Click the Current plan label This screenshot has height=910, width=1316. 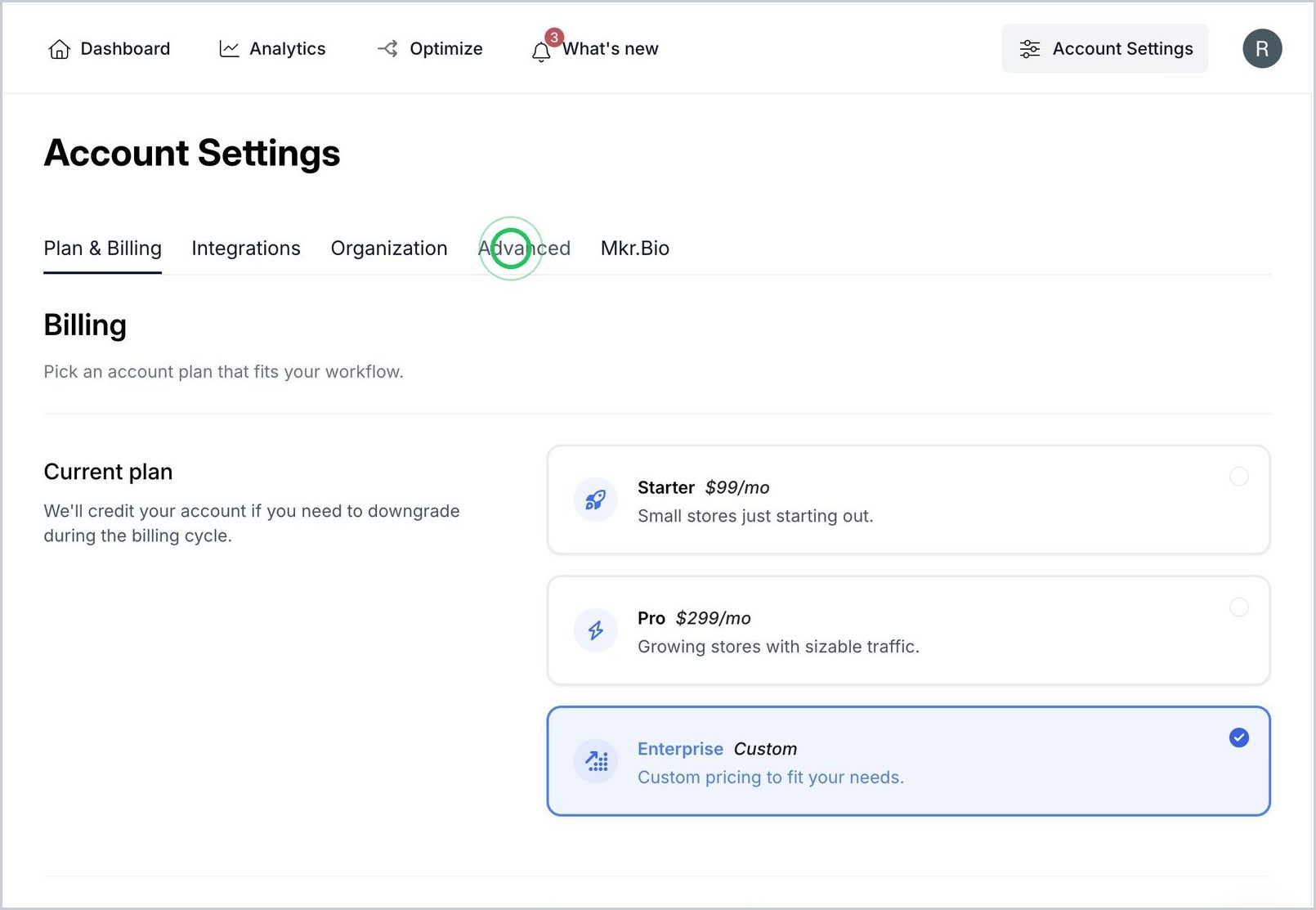pos(108,472)
